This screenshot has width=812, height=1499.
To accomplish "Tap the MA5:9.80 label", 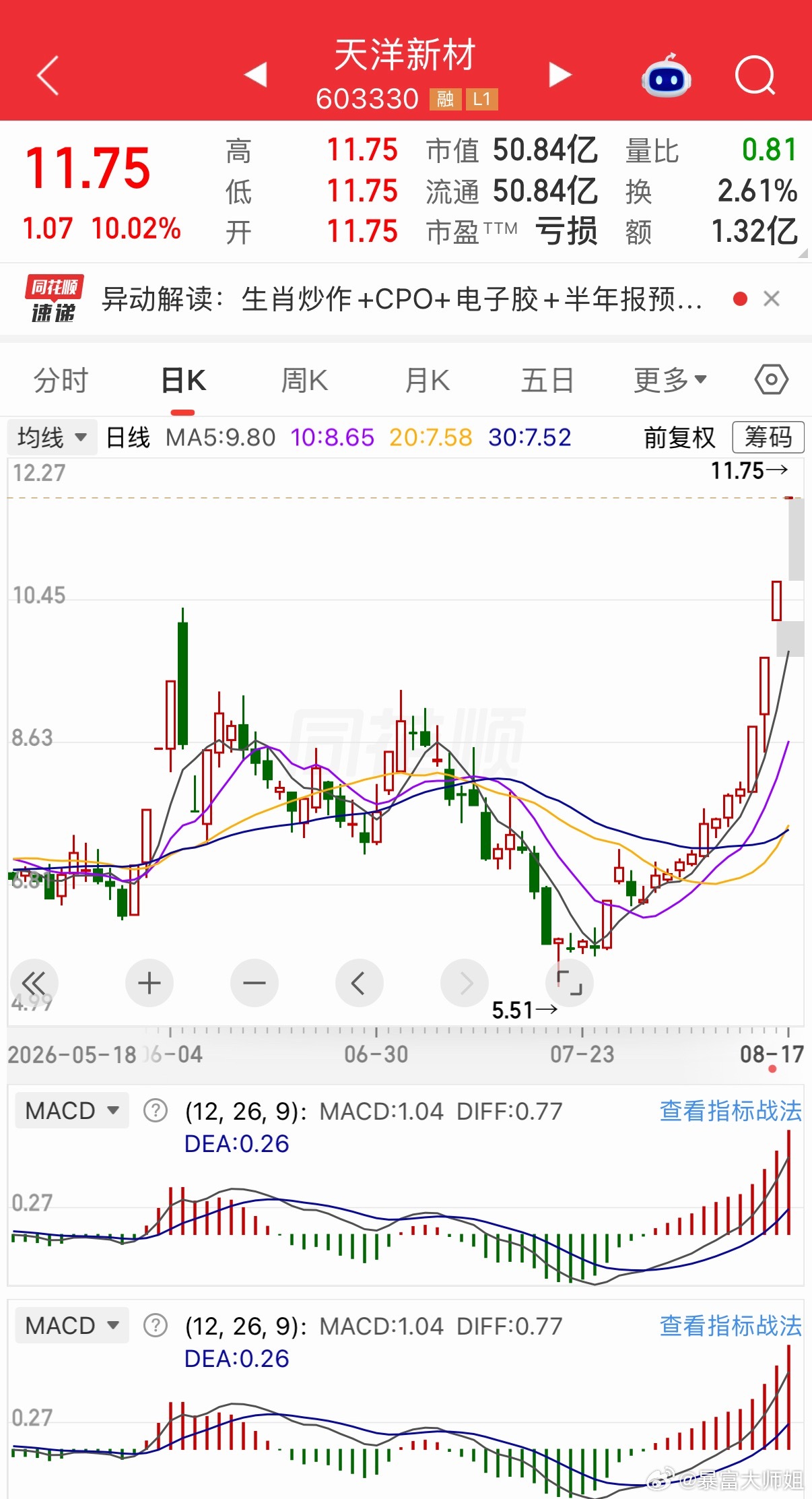I will coord(221,438).
